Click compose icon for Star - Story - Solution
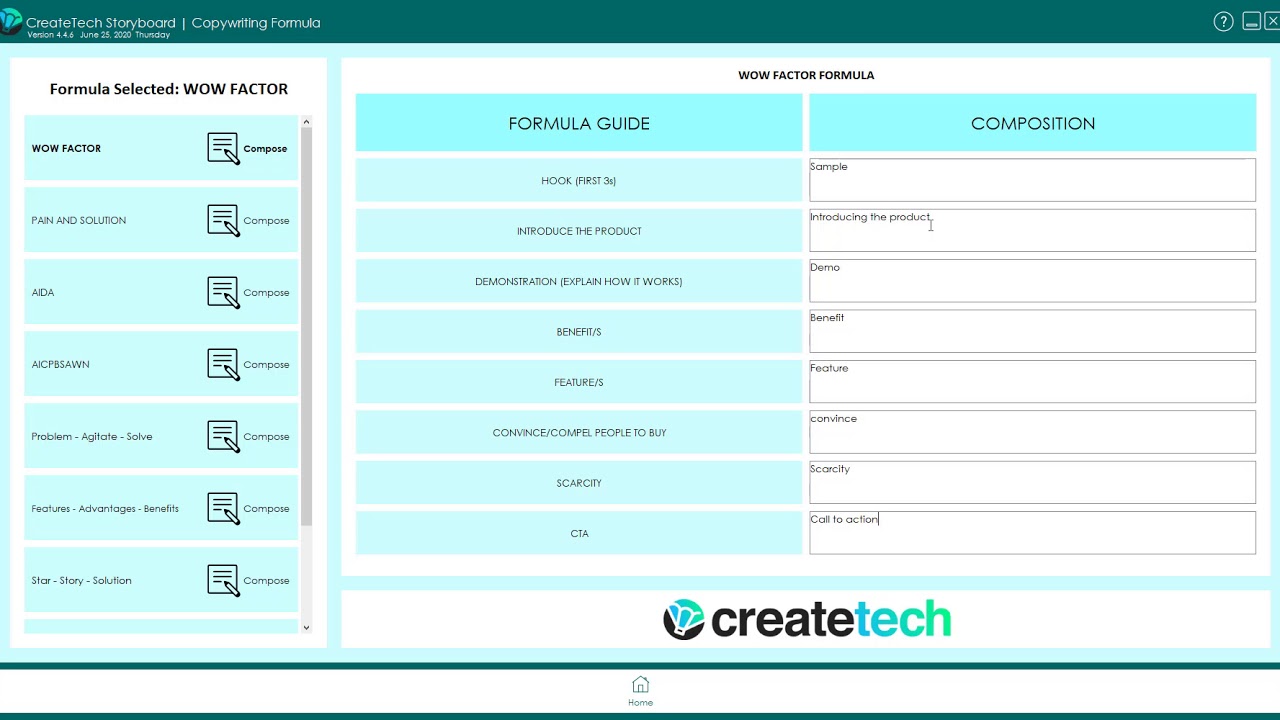 tap(223, 580)
